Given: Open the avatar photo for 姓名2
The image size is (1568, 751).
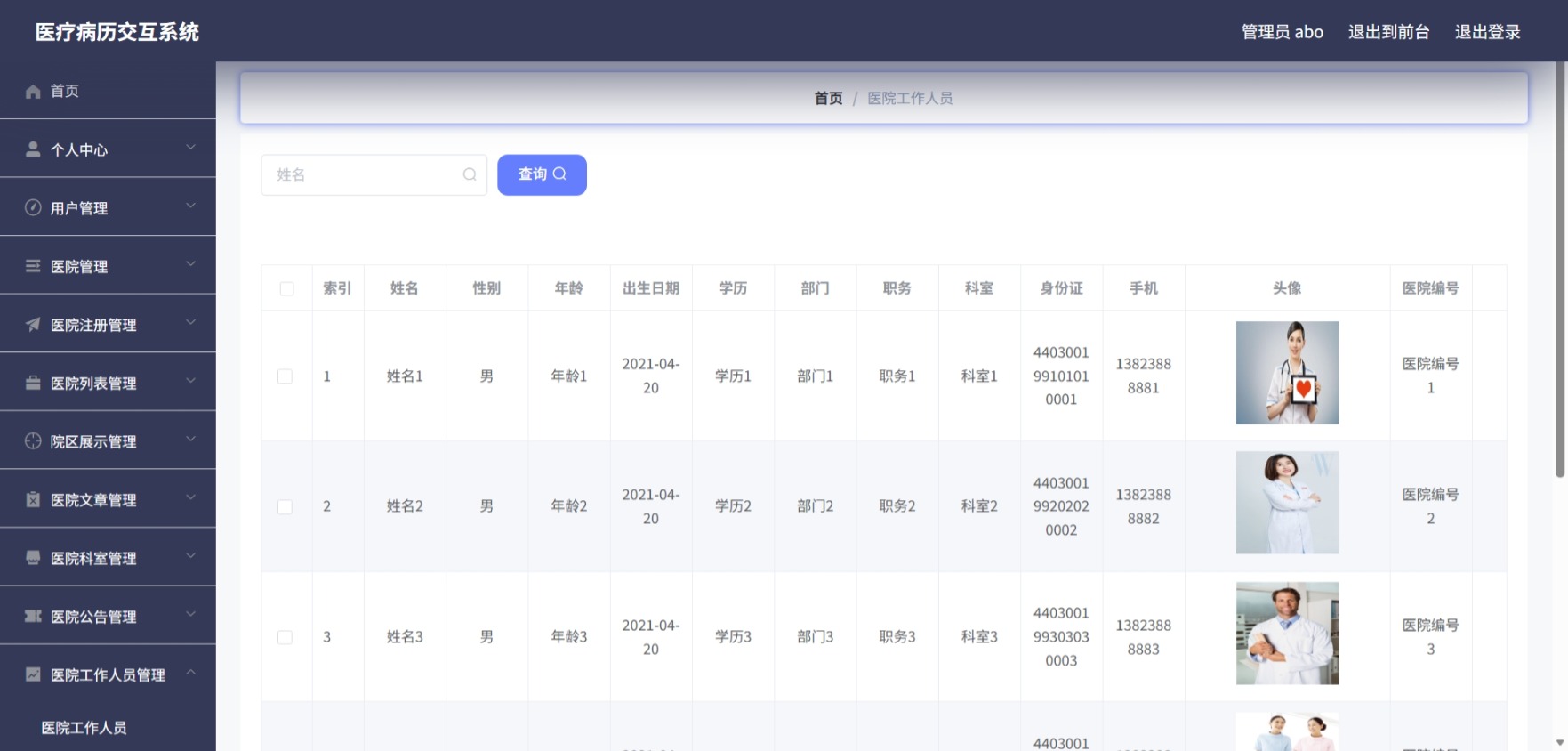Looking at the screenshot, I should point(1287,503).
